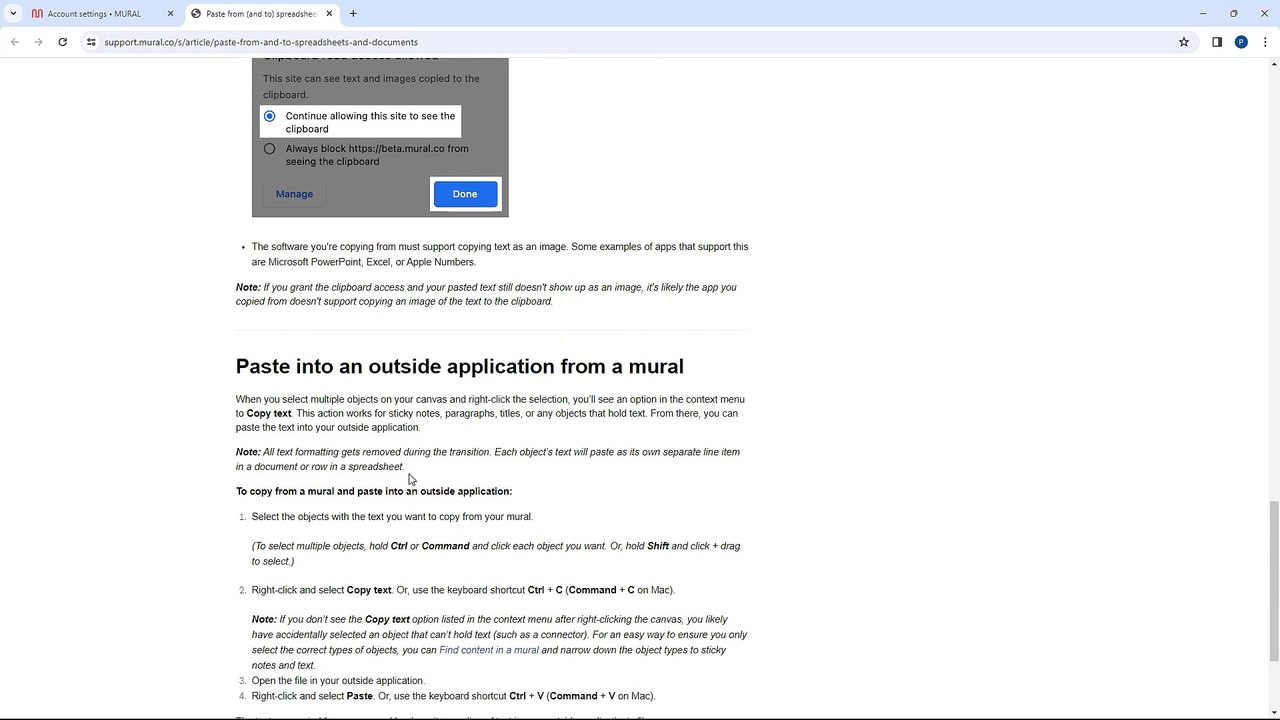Open site information icon in address bar
The width and height of the screenshot is (1280, 720).
91,42
